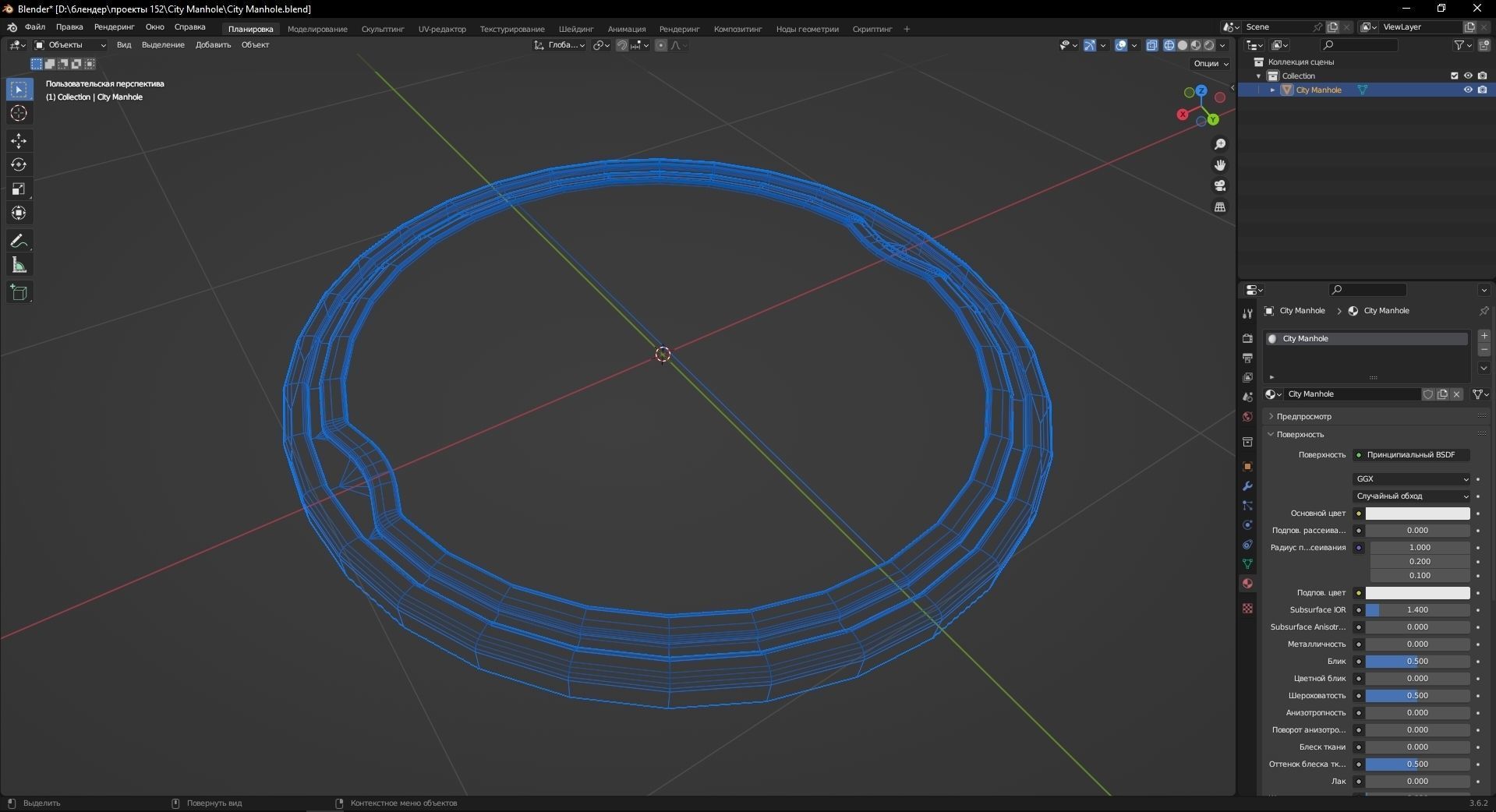Switch to camera view using camera icon

point(1220,186)
